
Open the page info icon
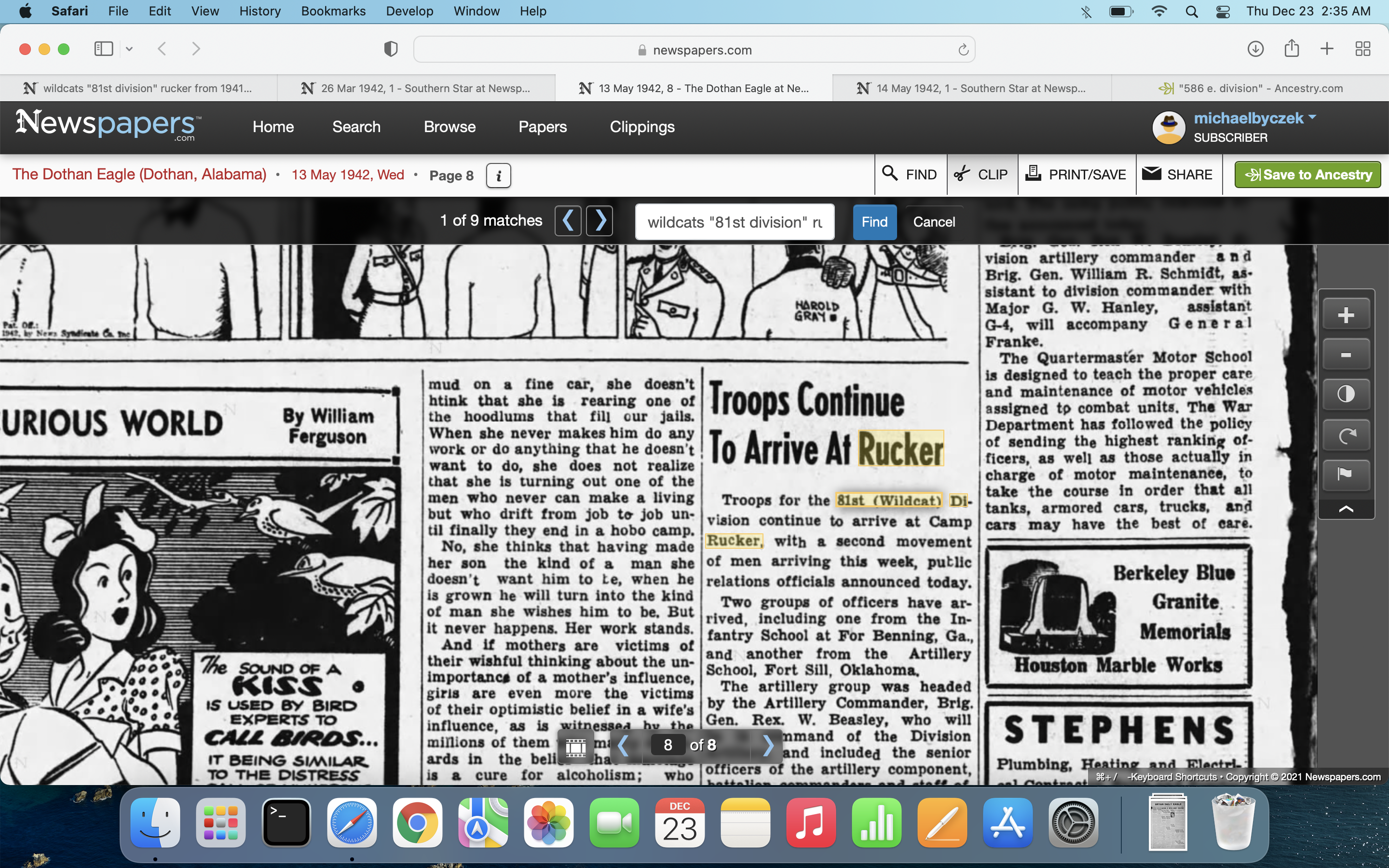click(x=498, y=175)
